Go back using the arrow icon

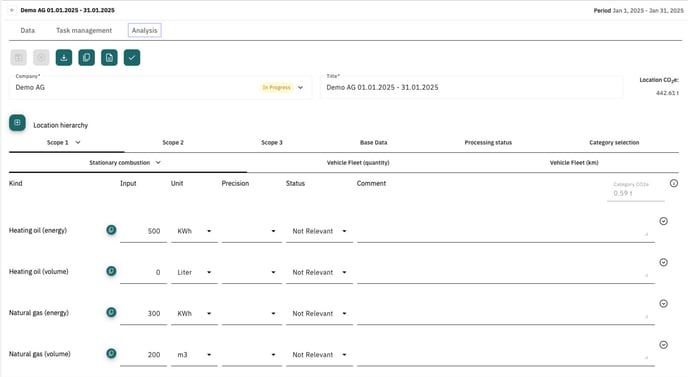pos(12,10)
